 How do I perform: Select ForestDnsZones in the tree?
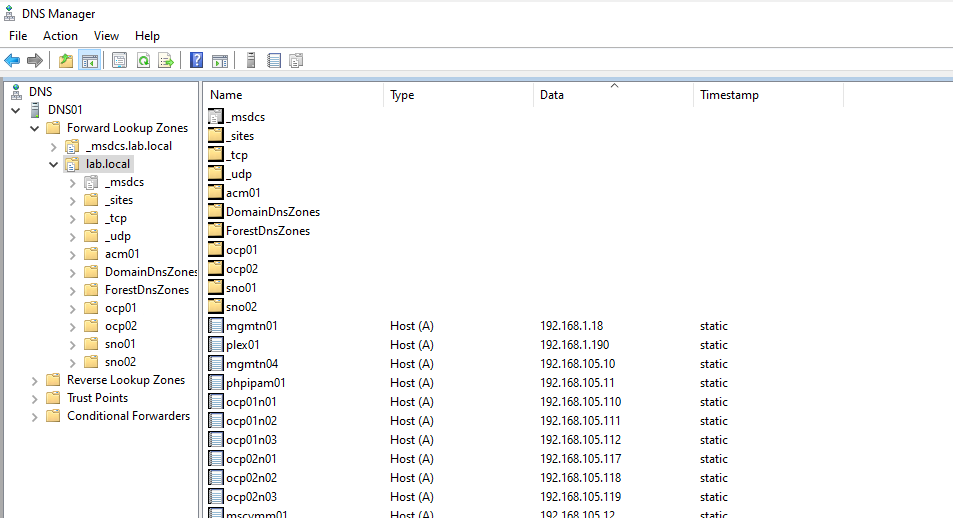[x=147, y=290]
